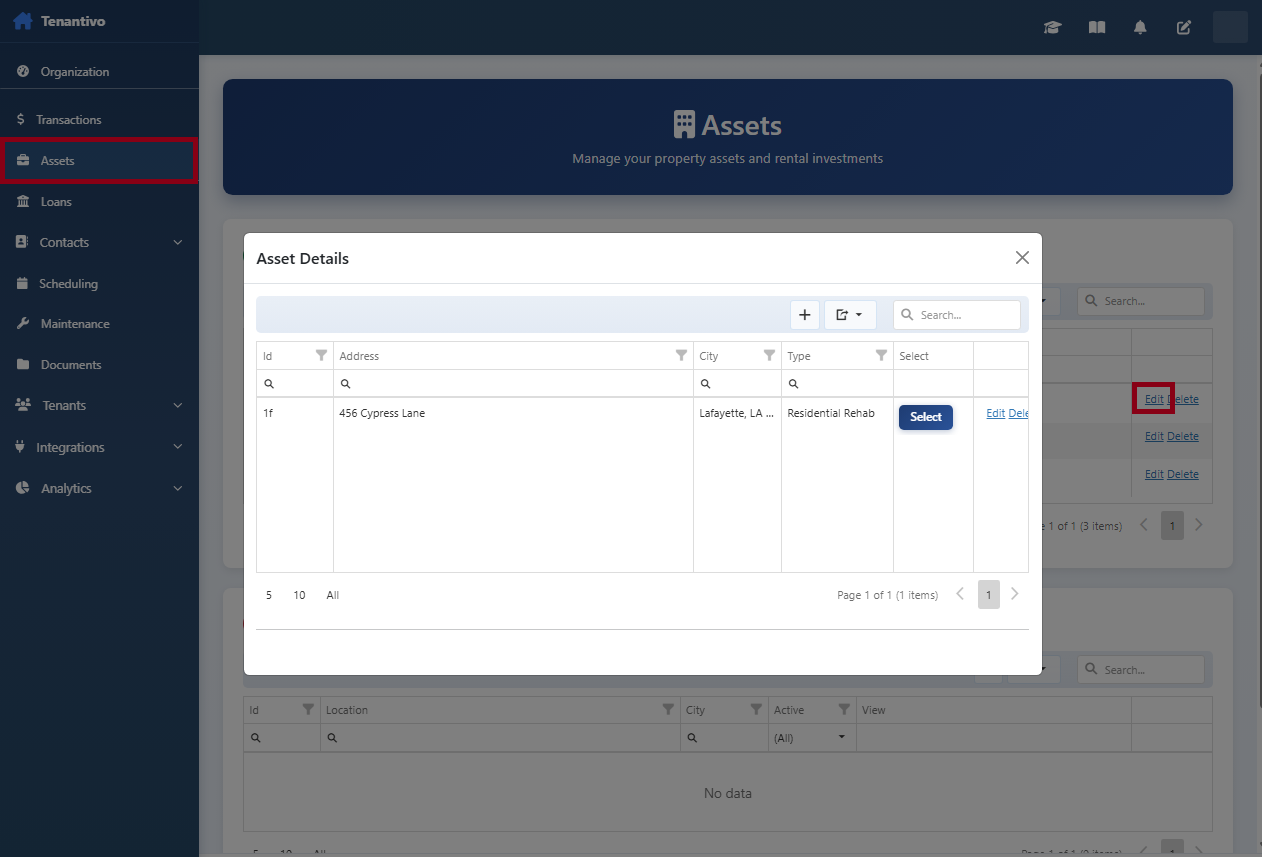
Task: Expand the Contacts sidebar menu chevron
Action: click(x=178, y=242)
